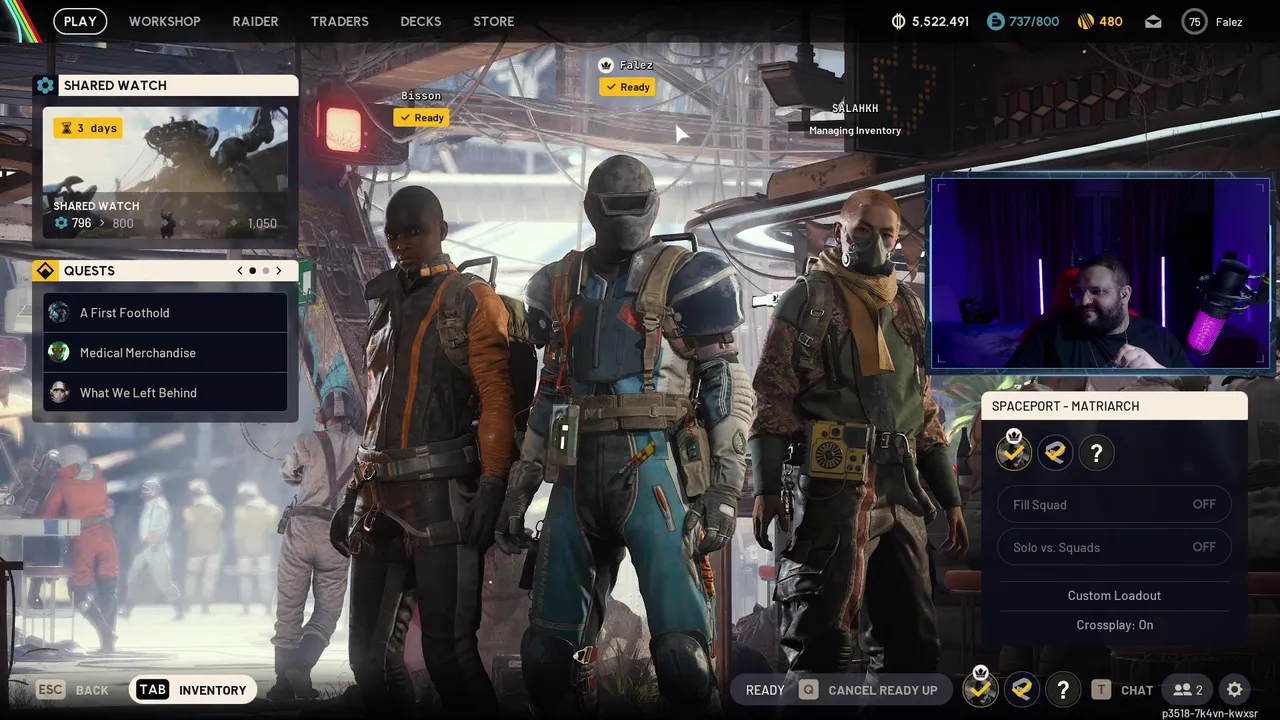Click the Spaceport - Matriarch map header
Screen dimensions: 1280x720
click(1114, 406)
